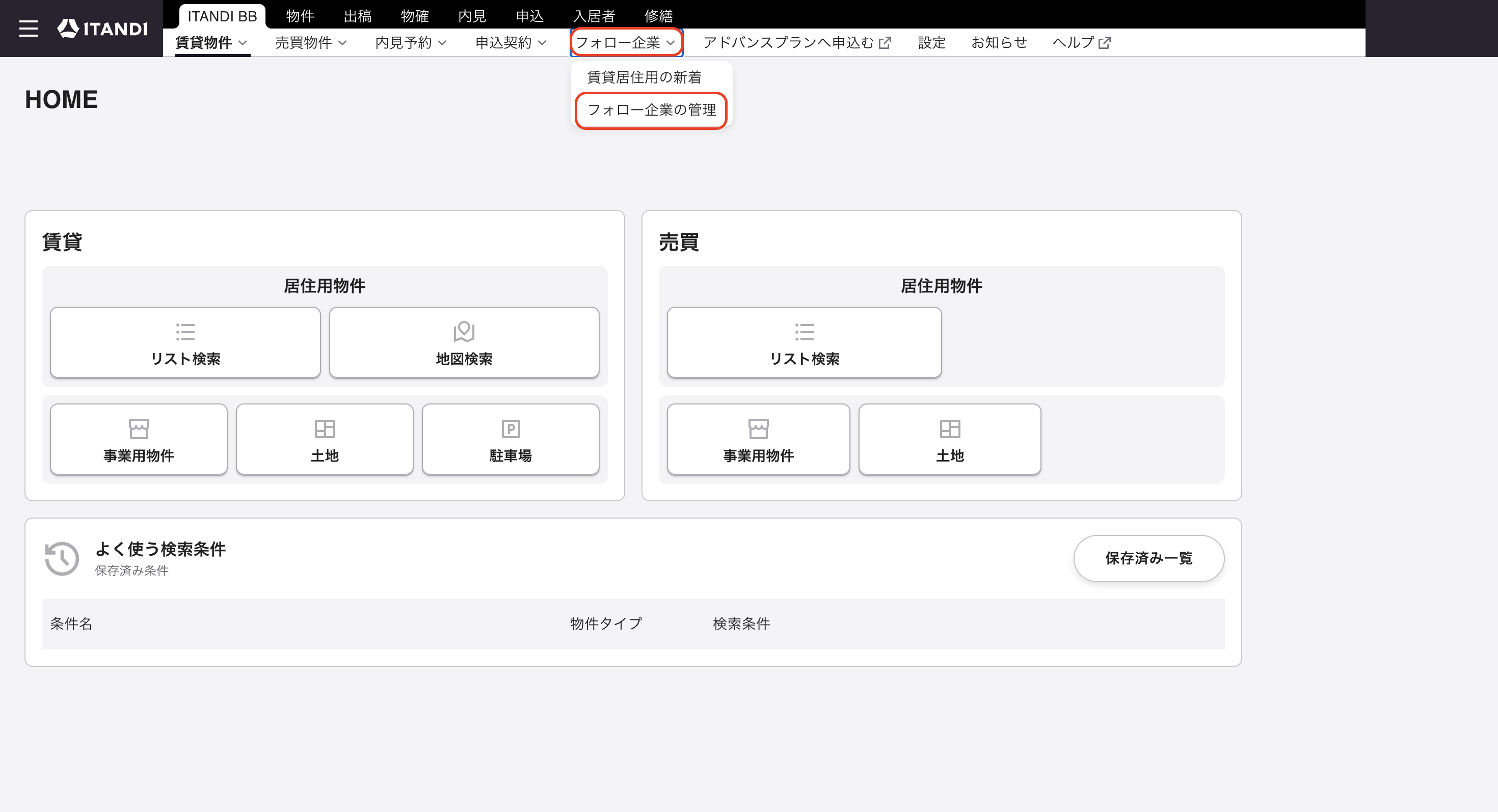
Task: Expand the 賃貸物件 dropdown menu
Action: (x=212, y=42)
